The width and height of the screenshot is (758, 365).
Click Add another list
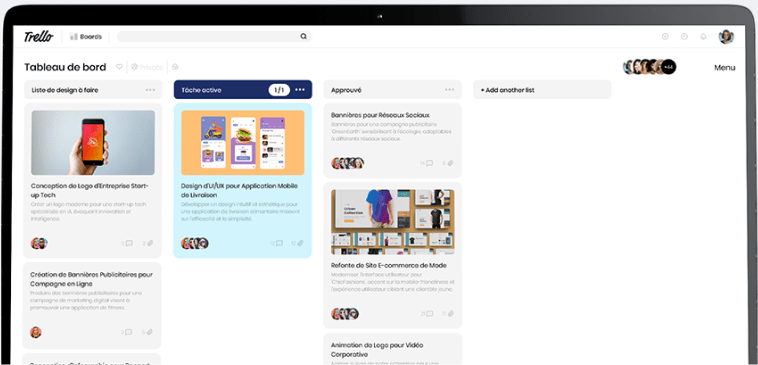point(507,90)
